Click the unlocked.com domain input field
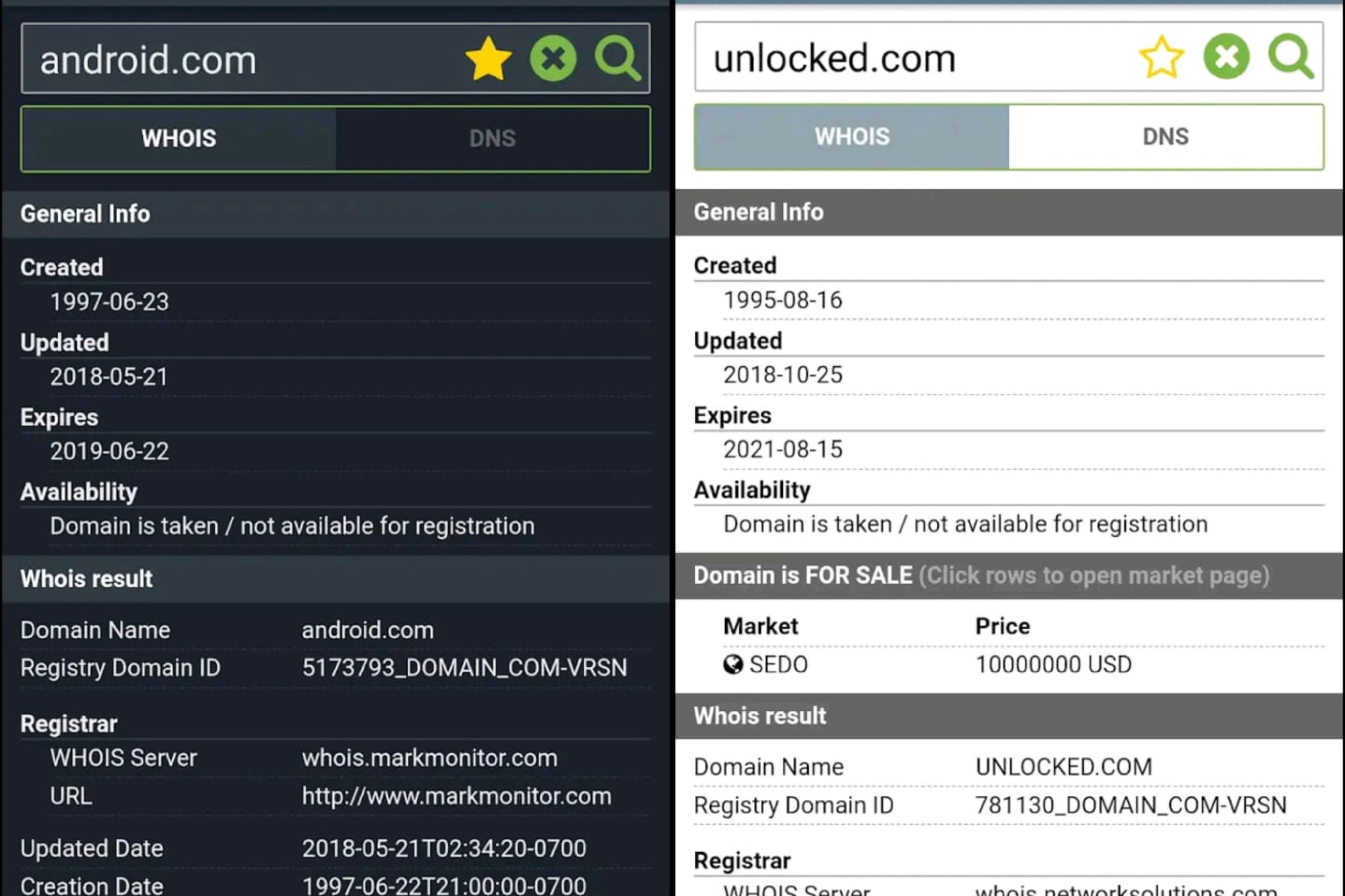The height and width of the screenshot is (896, 1345). click(x=903, y=58)
